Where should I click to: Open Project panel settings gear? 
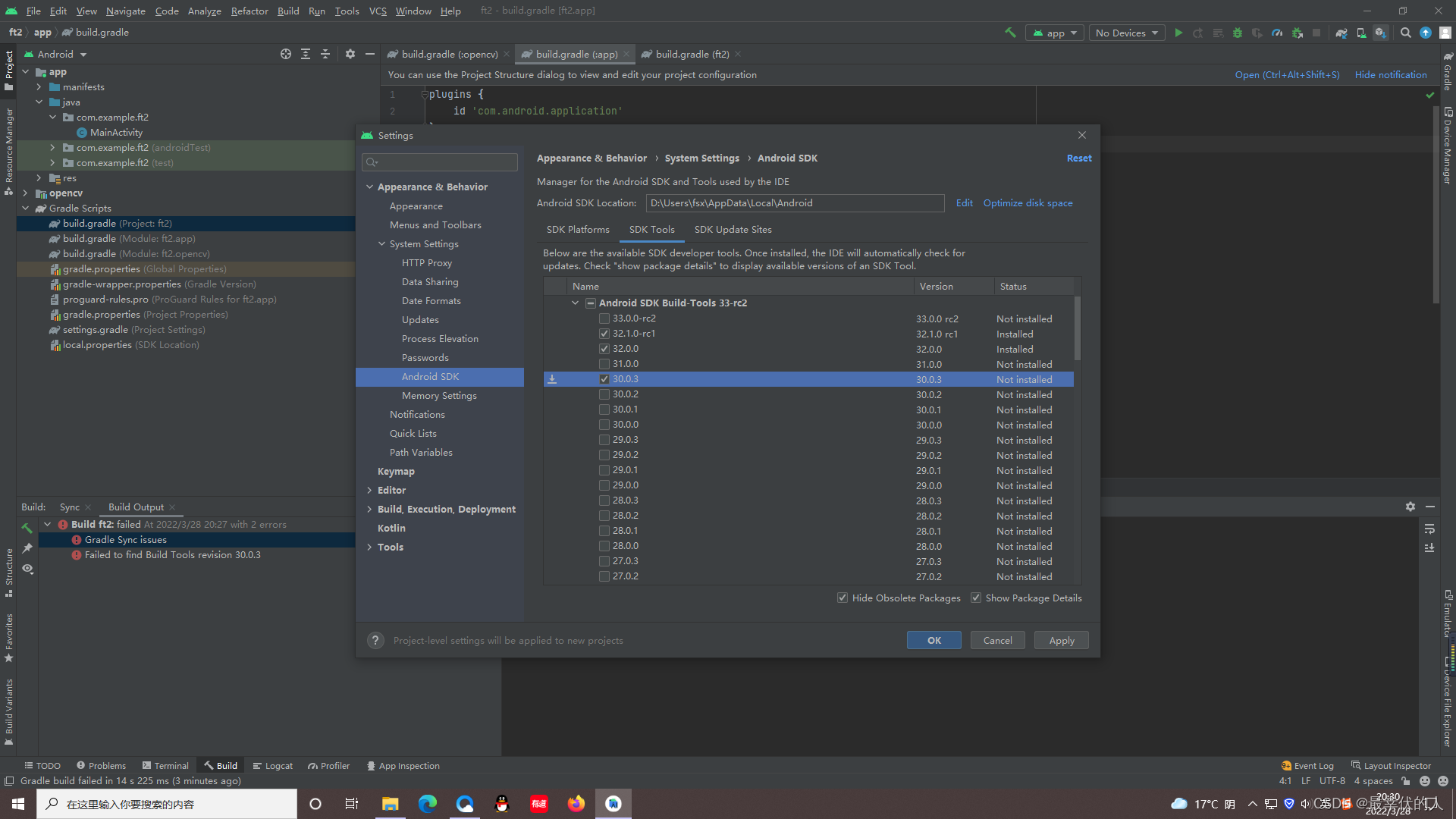[x=350, y=54]
